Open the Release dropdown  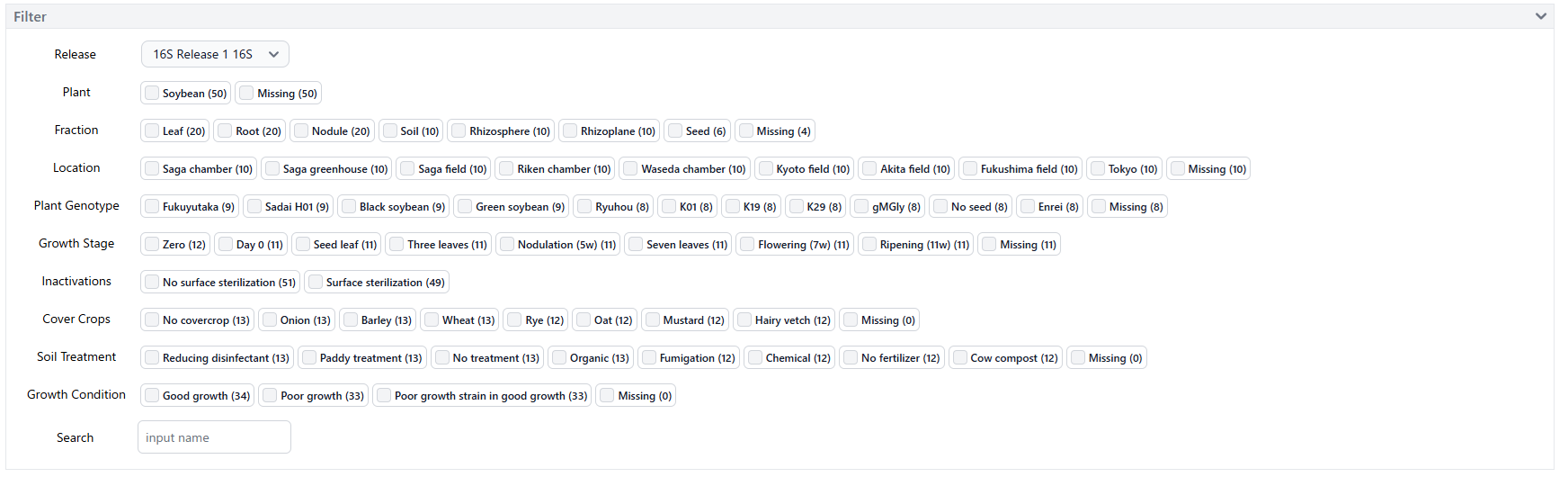coord(215,54)
